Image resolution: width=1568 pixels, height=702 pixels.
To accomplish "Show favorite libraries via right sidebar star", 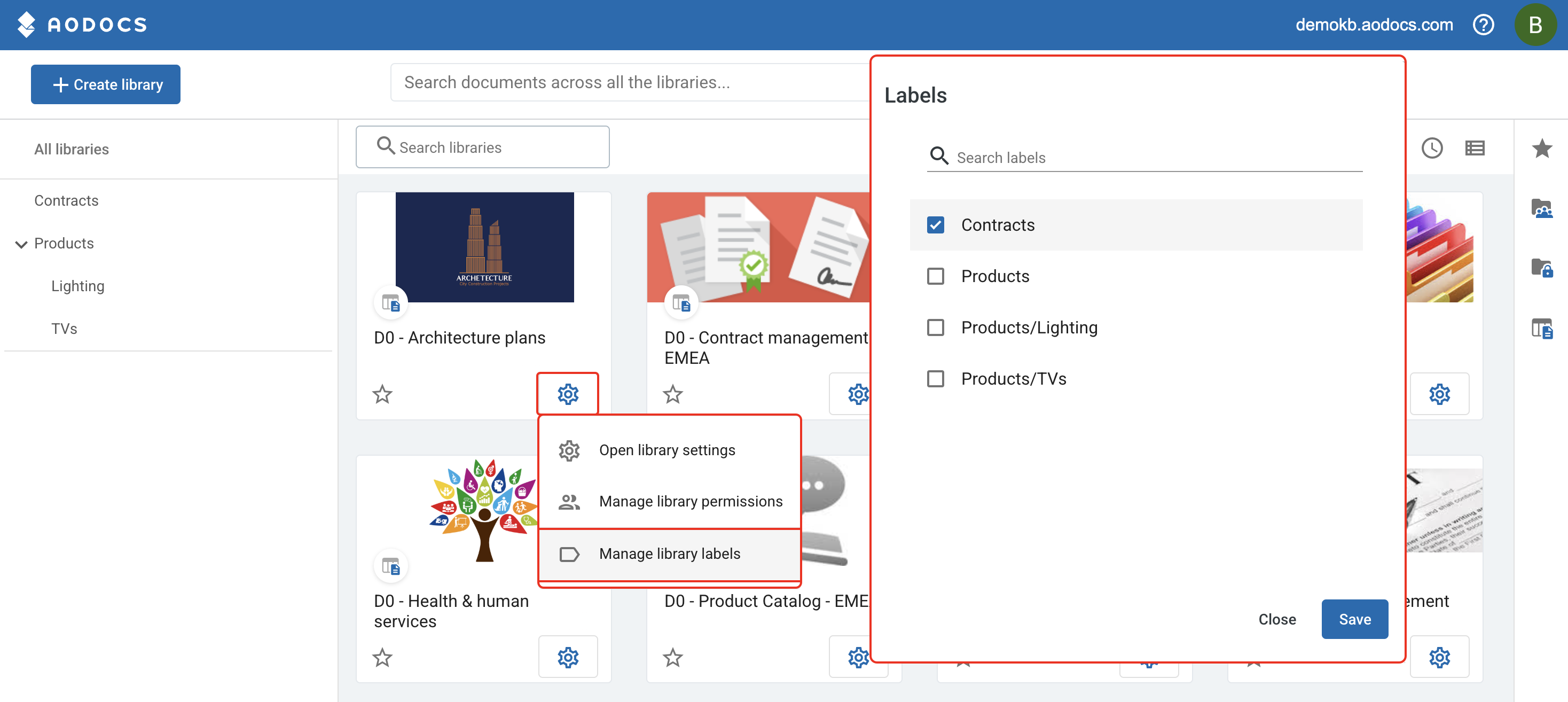I will [x=1541, y=148].
